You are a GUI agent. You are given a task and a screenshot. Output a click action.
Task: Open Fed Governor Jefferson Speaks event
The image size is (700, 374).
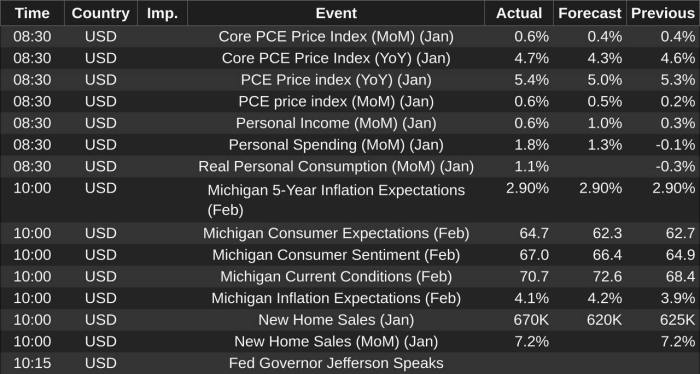tap(336, 363)
